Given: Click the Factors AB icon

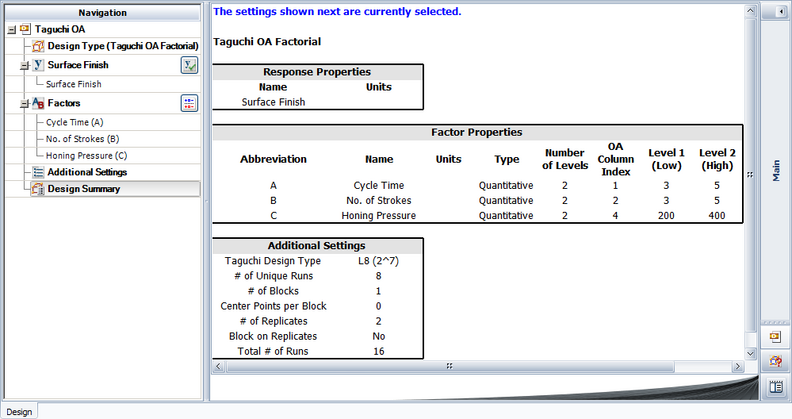Looking at the screenshot, I should (38, 103).
